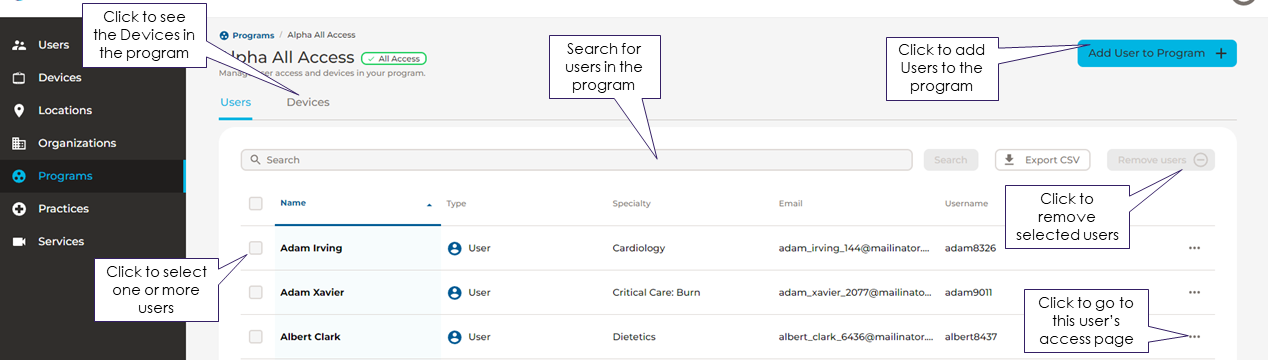Click the adam_xavier_2077 email cell

(856, 293)
